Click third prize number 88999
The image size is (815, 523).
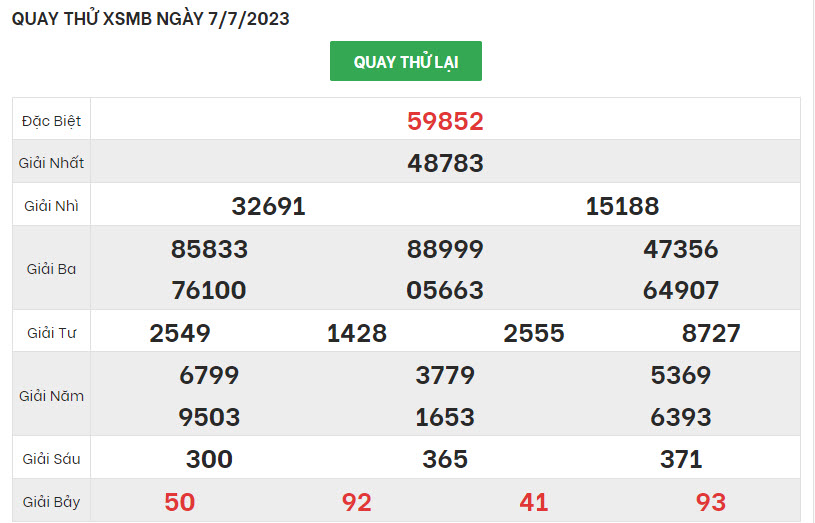445,249
